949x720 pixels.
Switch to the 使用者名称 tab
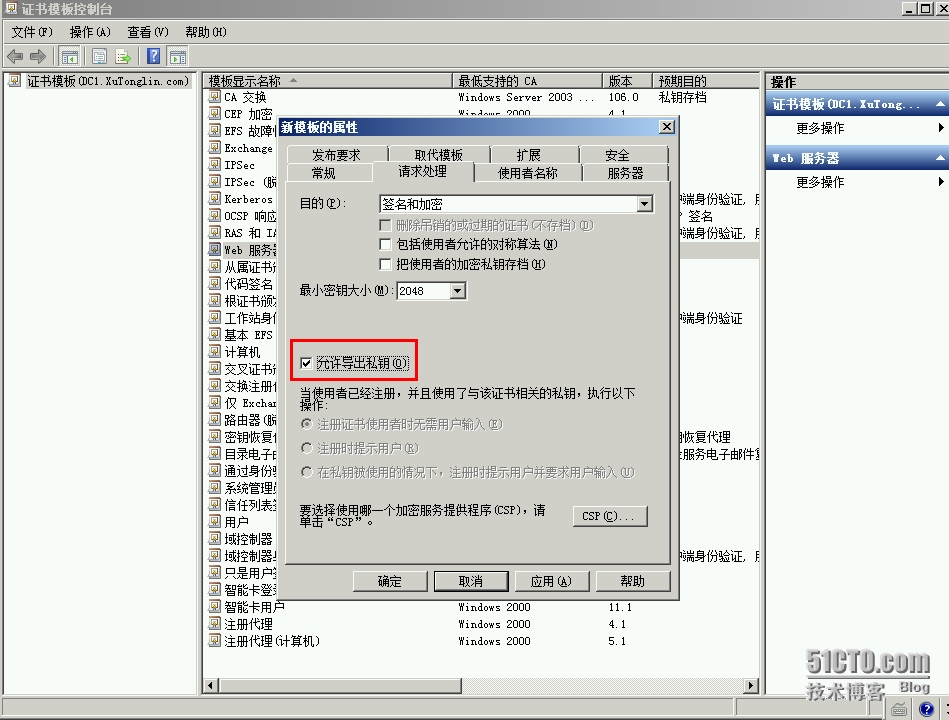pyautogui.click(x=528, y=173)
